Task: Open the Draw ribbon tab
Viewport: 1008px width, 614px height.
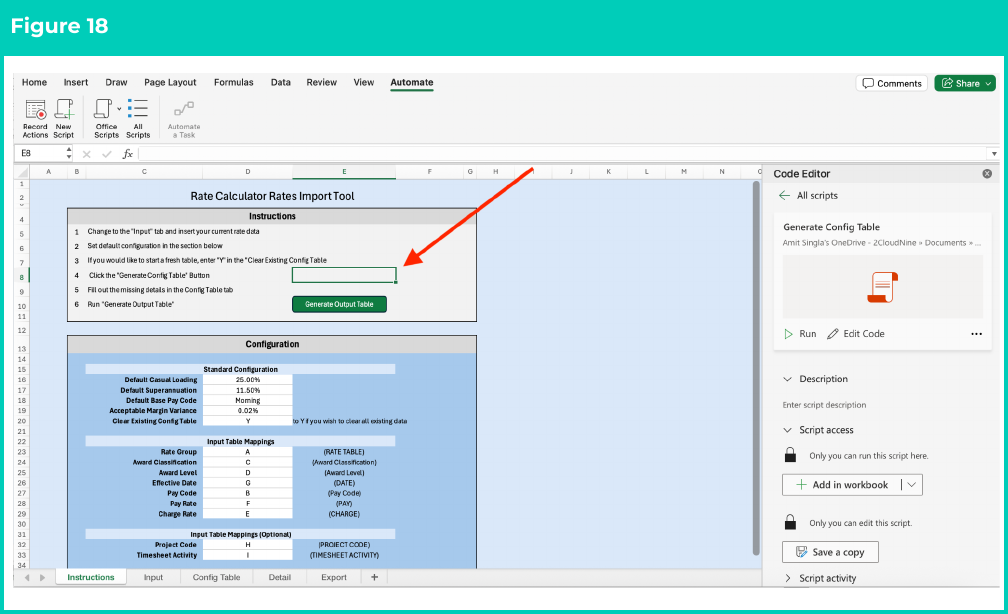Action: coord(116,82)
